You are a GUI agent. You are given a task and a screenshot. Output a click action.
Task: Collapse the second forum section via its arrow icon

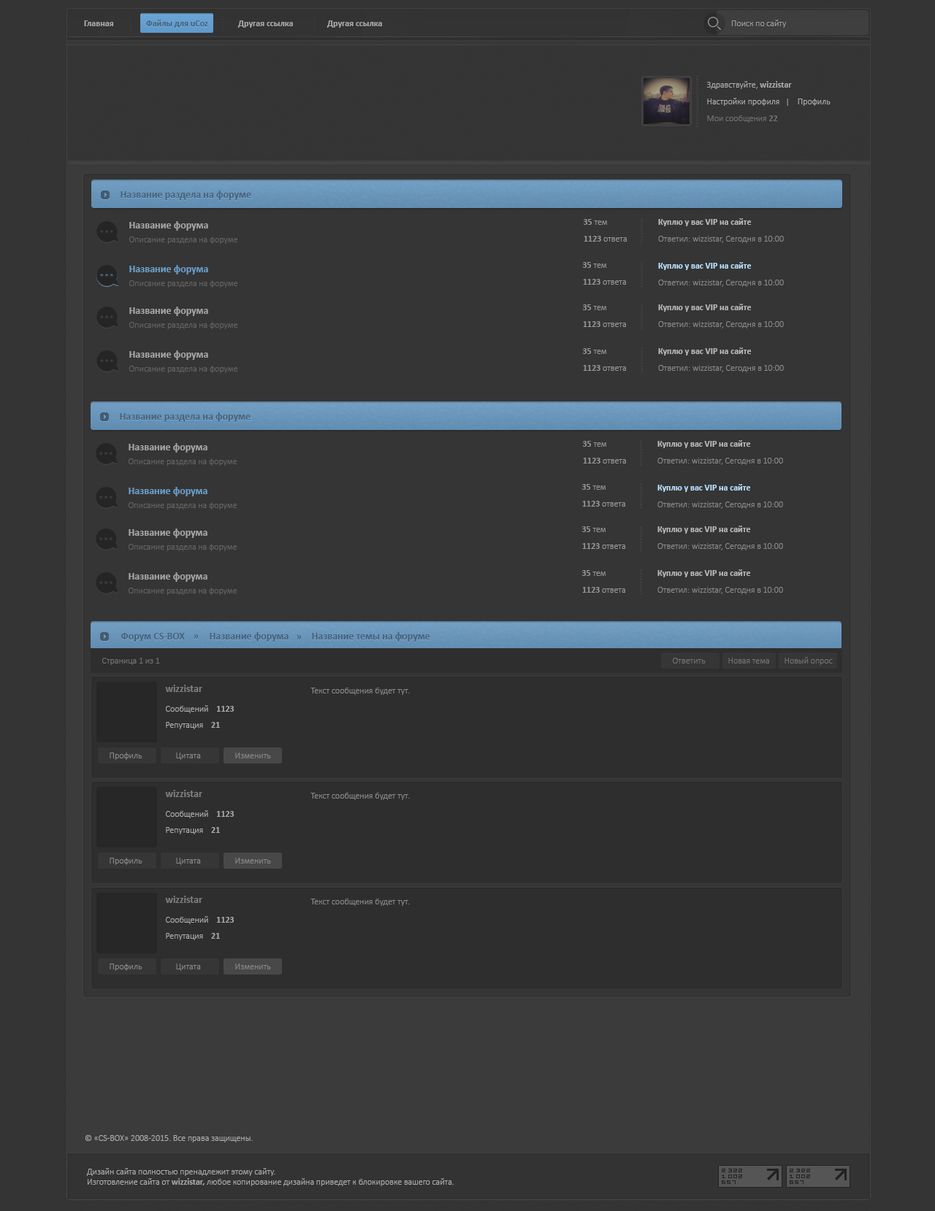104,417
